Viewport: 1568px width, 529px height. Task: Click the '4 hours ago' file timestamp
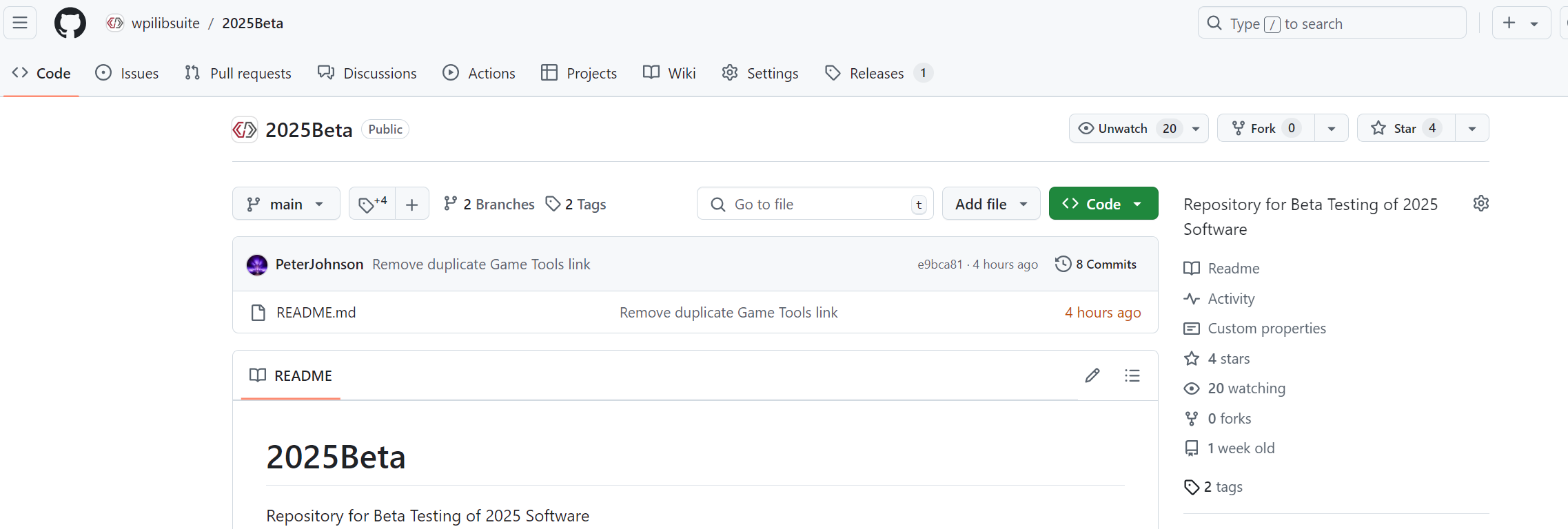tap(1103, 313)
